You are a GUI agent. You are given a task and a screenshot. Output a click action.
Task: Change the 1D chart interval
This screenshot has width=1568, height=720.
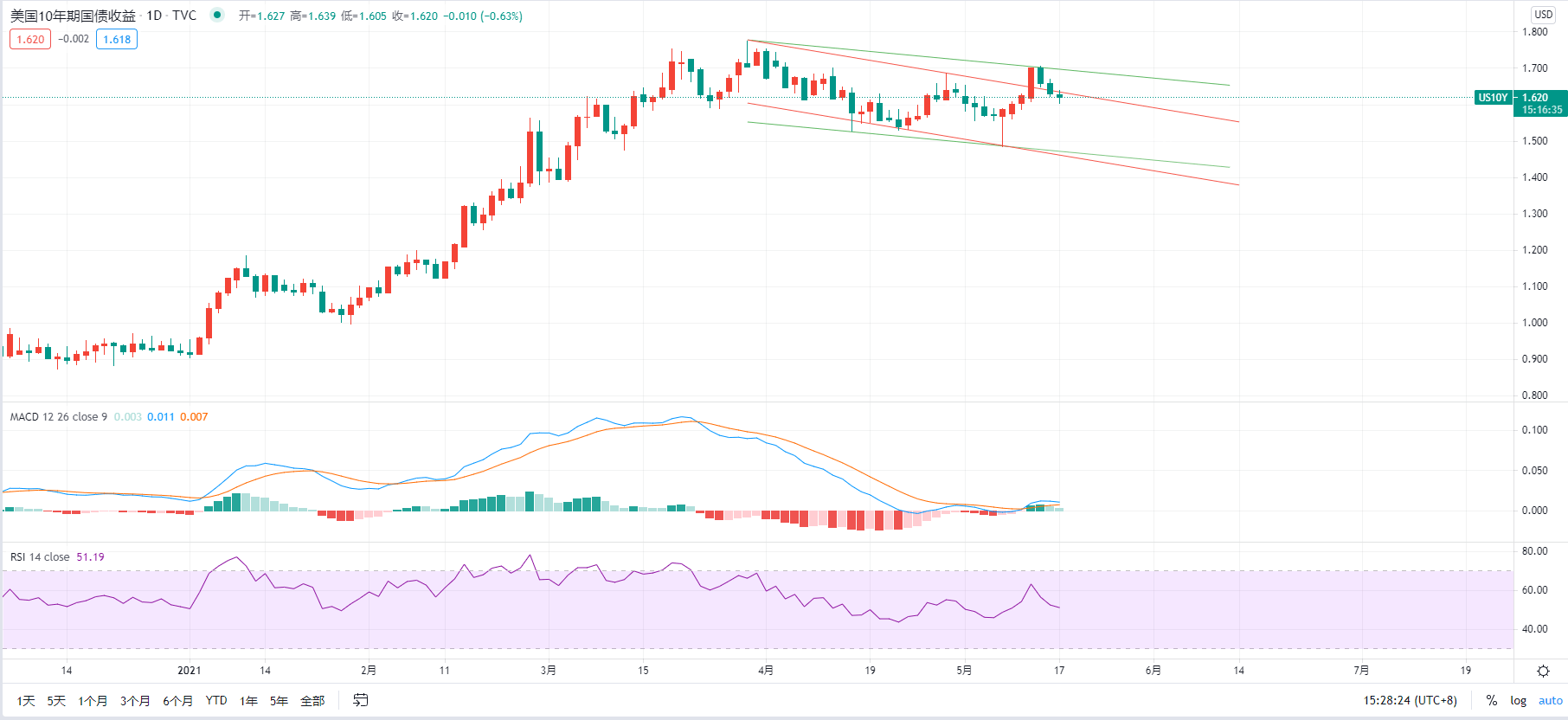pyautogui.click(x=154, y=16)
